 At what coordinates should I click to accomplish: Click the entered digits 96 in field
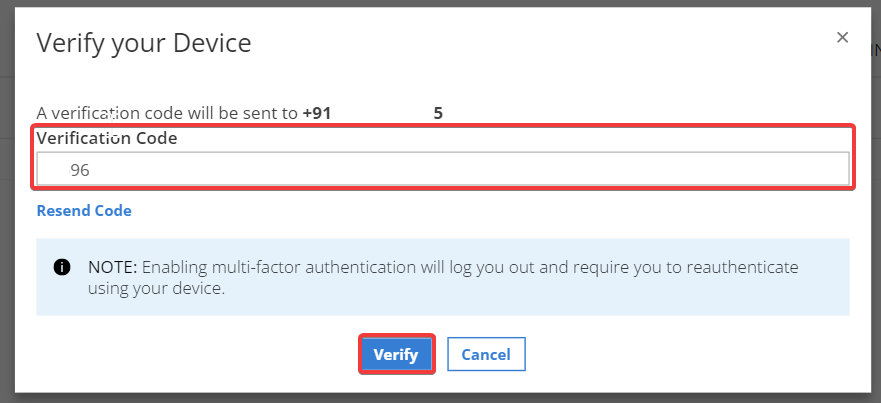(x=80, y=170)
